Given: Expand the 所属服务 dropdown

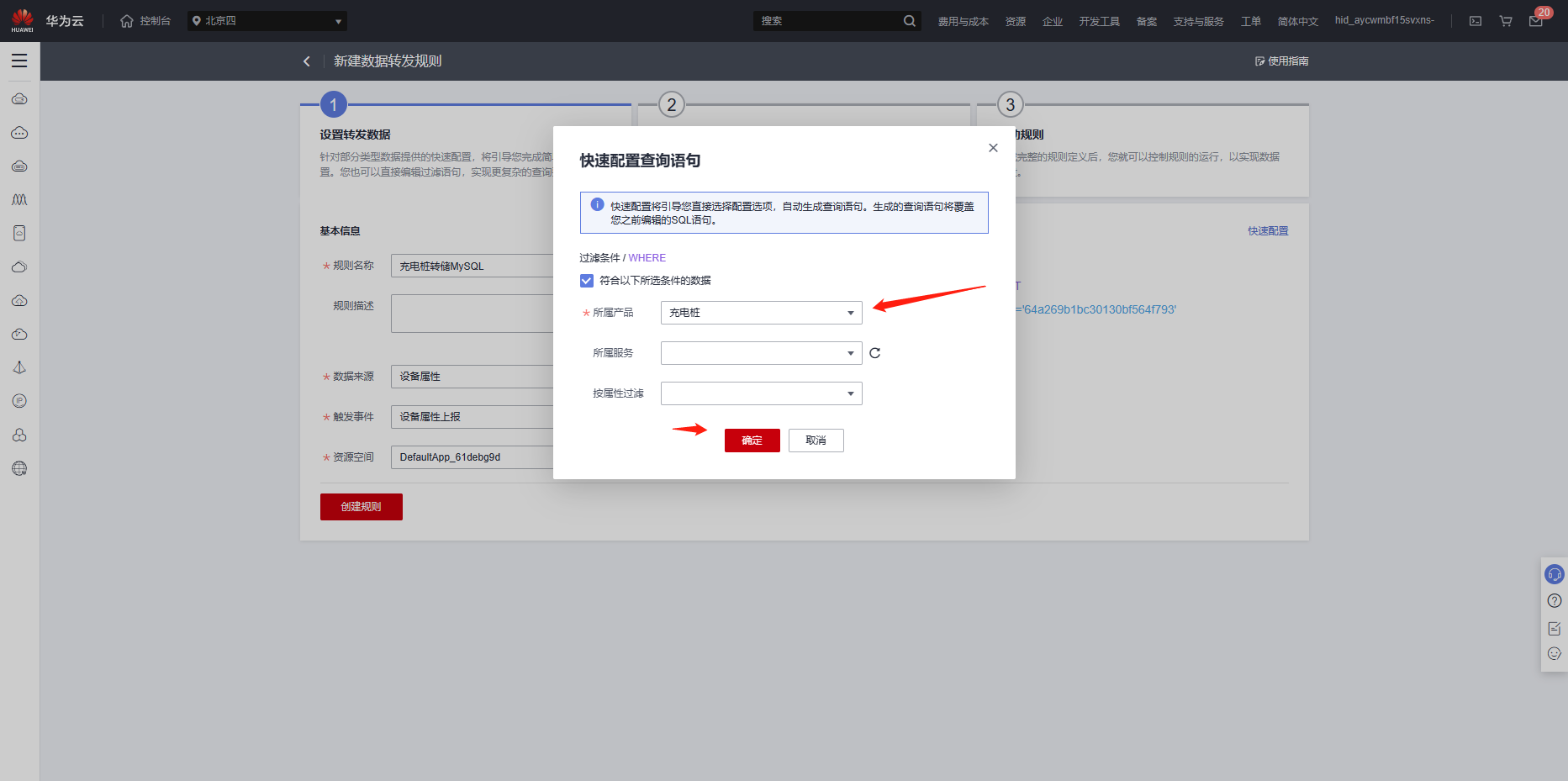Looking at the screenshot, I should [x=762, y=353].
